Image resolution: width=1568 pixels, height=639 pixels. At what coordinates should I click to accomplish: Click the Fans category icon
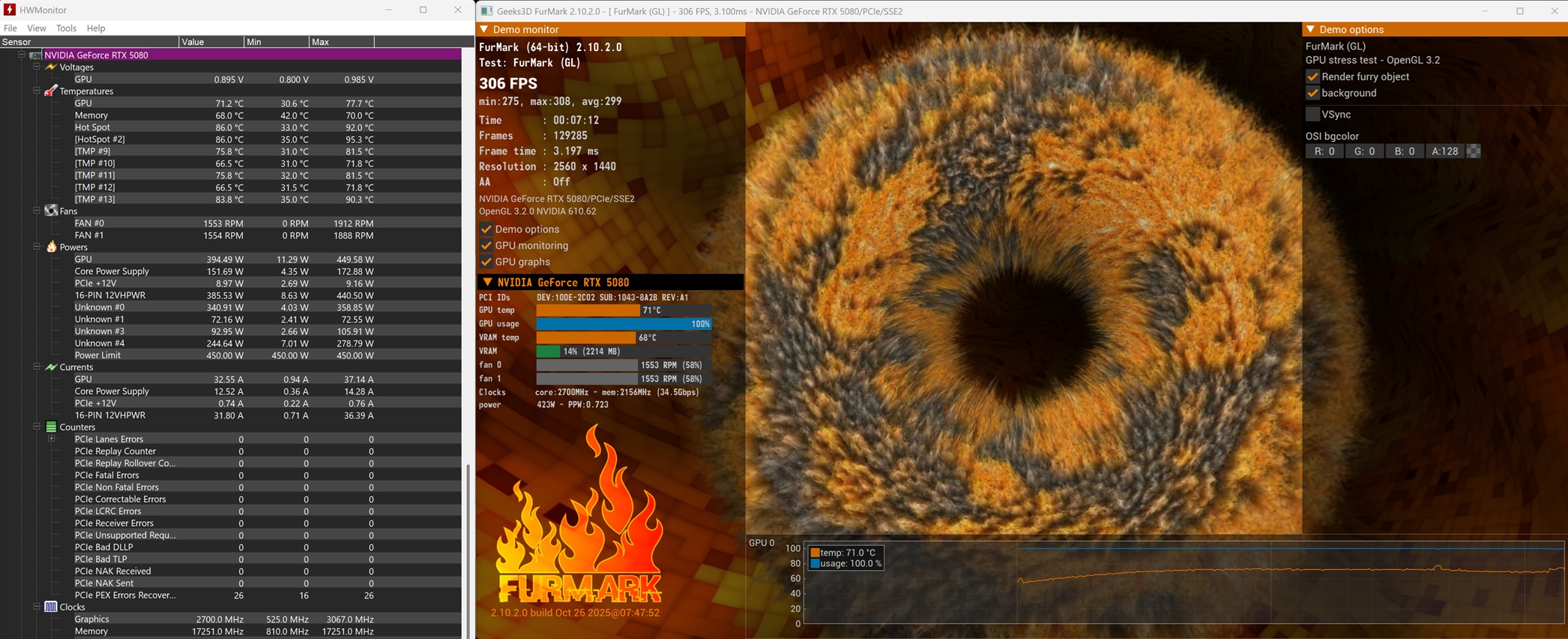(x=51, y=211)
